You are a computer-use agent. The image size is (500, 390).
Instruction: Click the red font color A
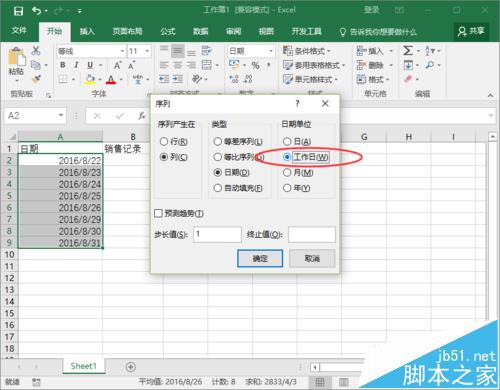111,79
